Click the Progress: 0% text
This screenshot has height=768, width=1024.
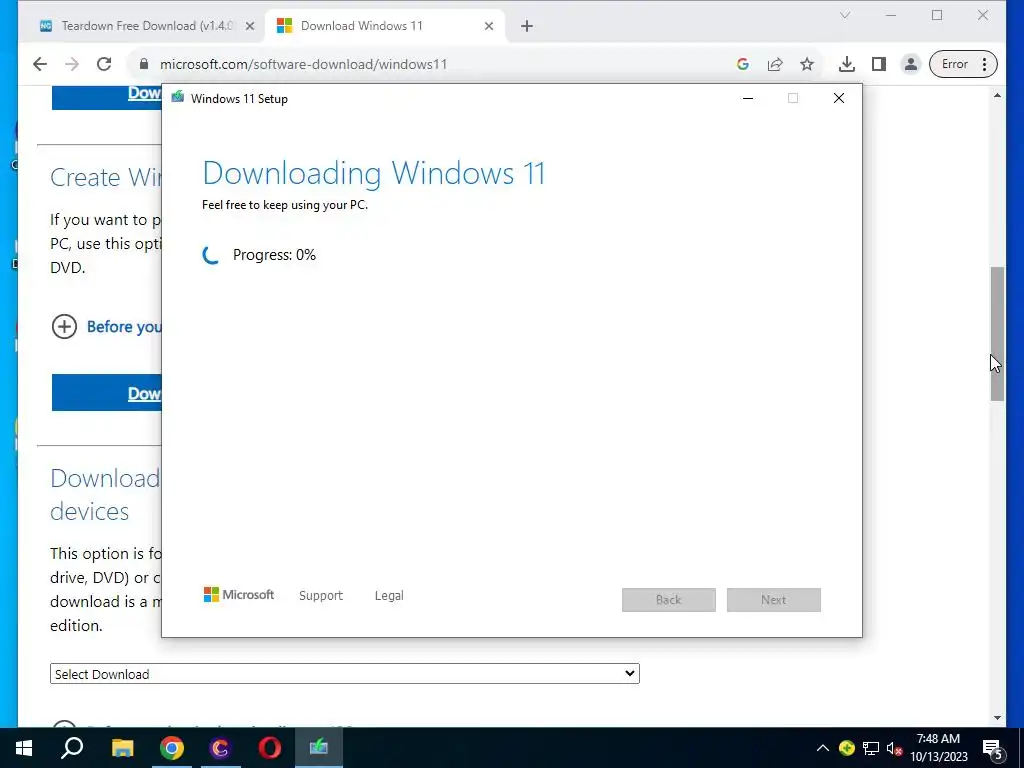click(274, 255)
